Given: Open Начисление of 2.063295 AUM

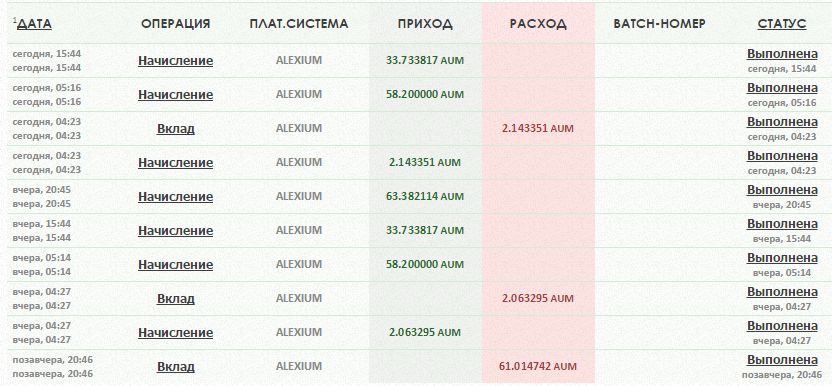Looking at the screenshot, I should click(x=176, y=332).
